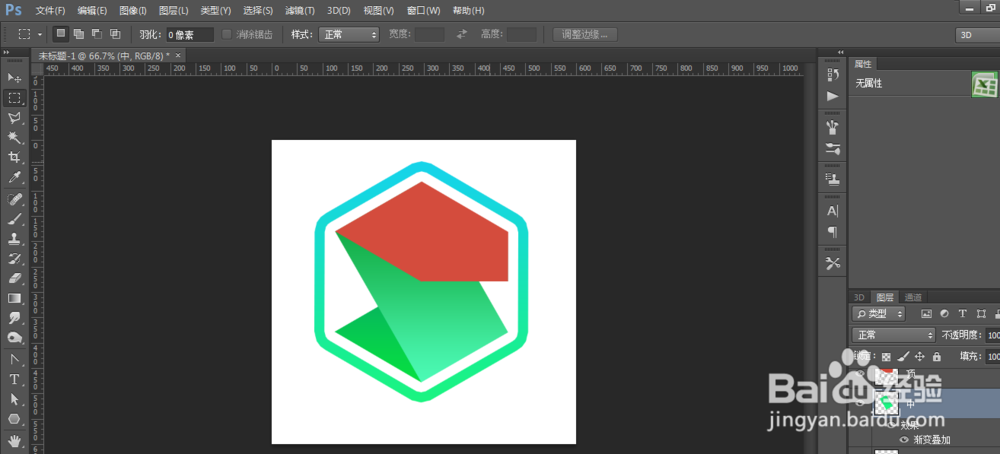Close the 未标题-1 document tab
The image size is (1000, 454).
(178, 55)
